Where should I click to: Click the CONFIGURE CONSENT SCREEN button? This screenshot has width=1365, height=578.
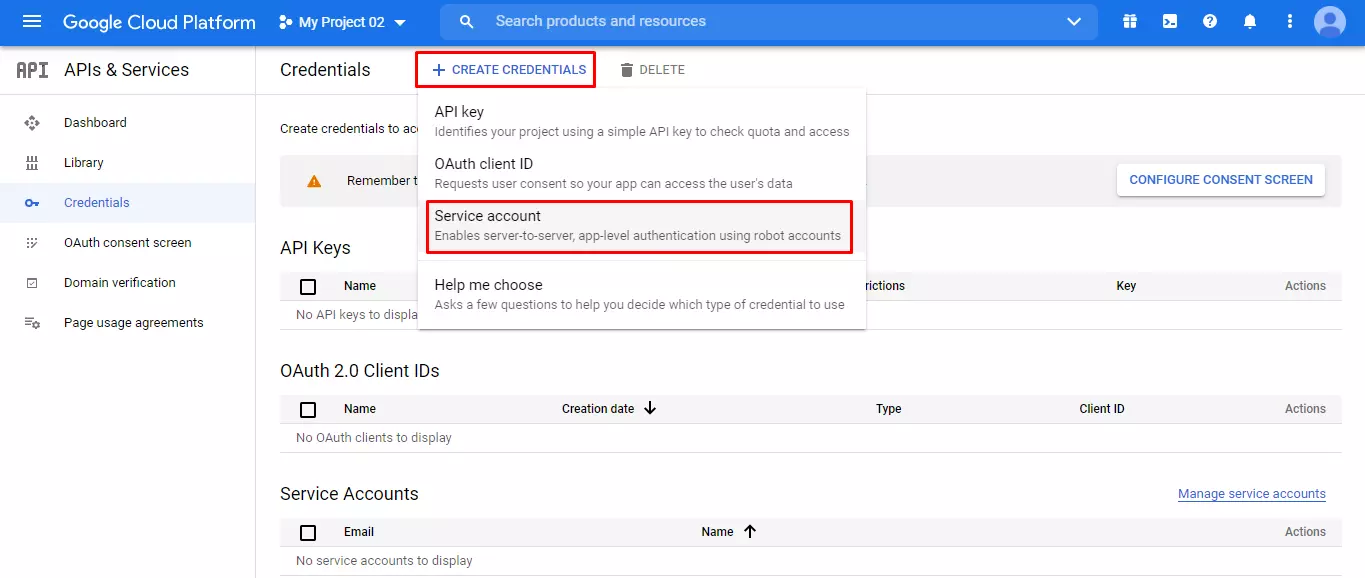point(1221,180)
